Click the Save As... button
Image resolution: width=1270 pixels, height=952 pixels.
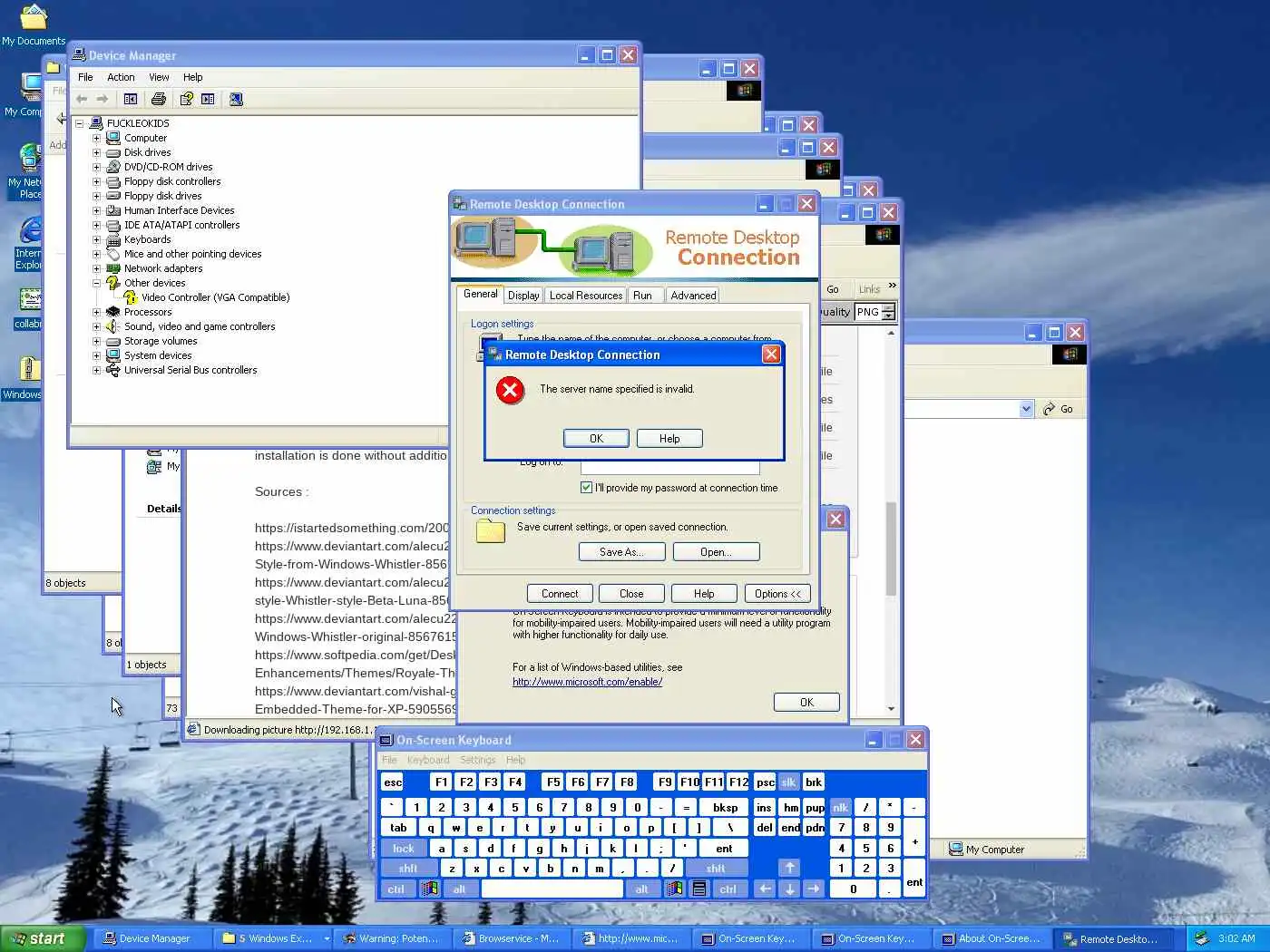pos(621,552)
